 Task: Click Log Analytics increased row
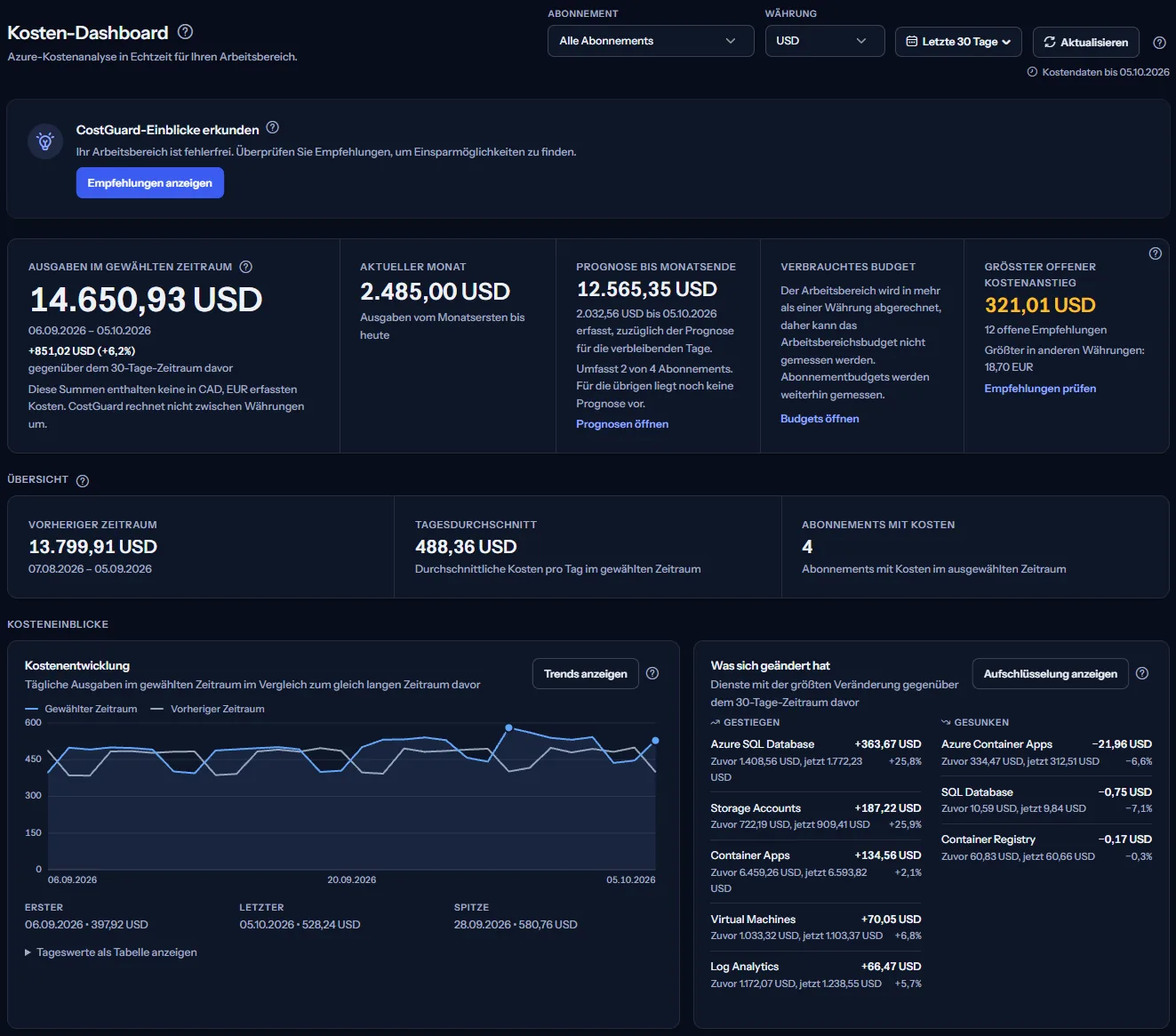pos(816,975)
